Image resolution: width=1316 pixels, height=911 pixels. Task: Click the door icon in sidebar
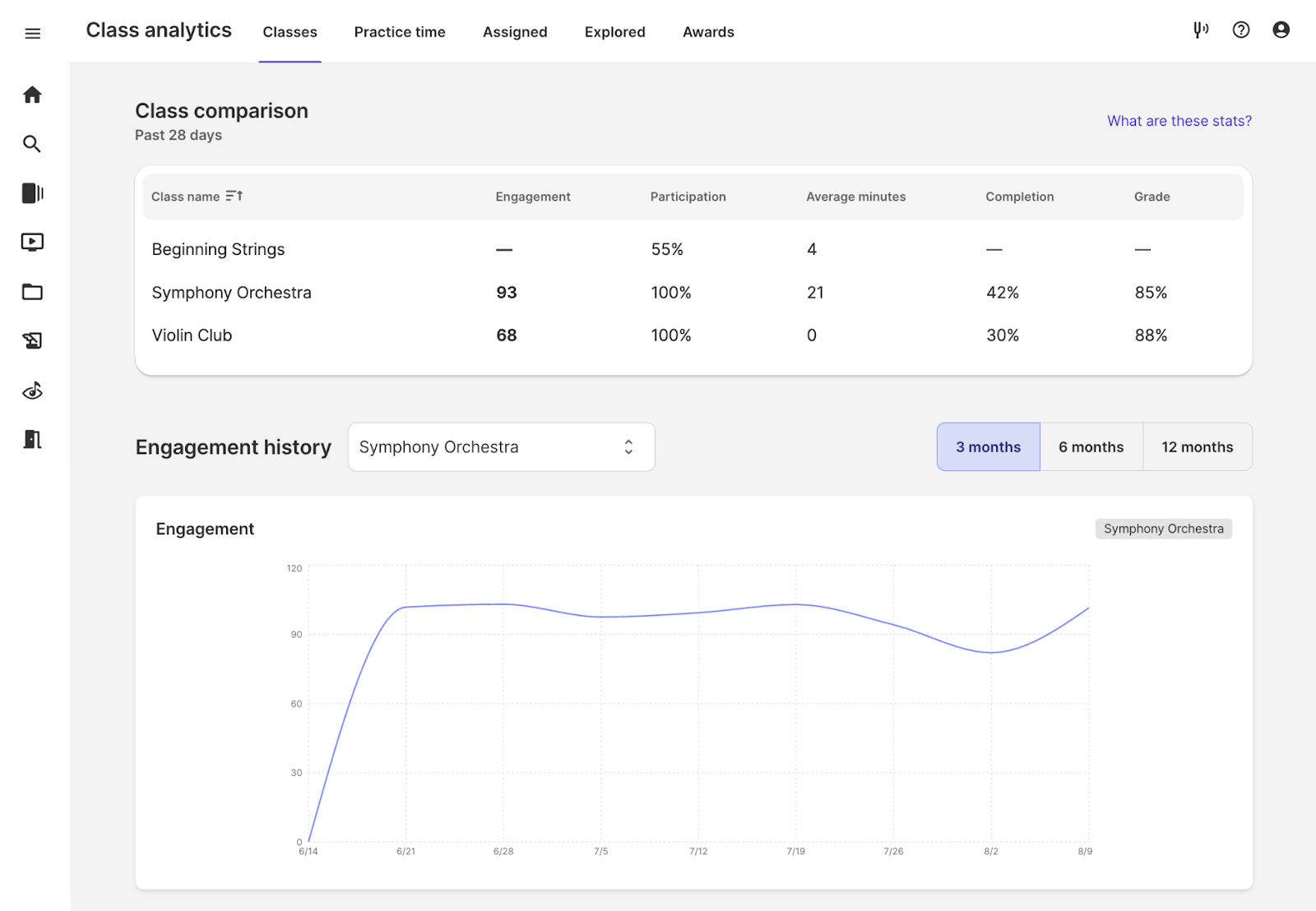click(32, 439)
